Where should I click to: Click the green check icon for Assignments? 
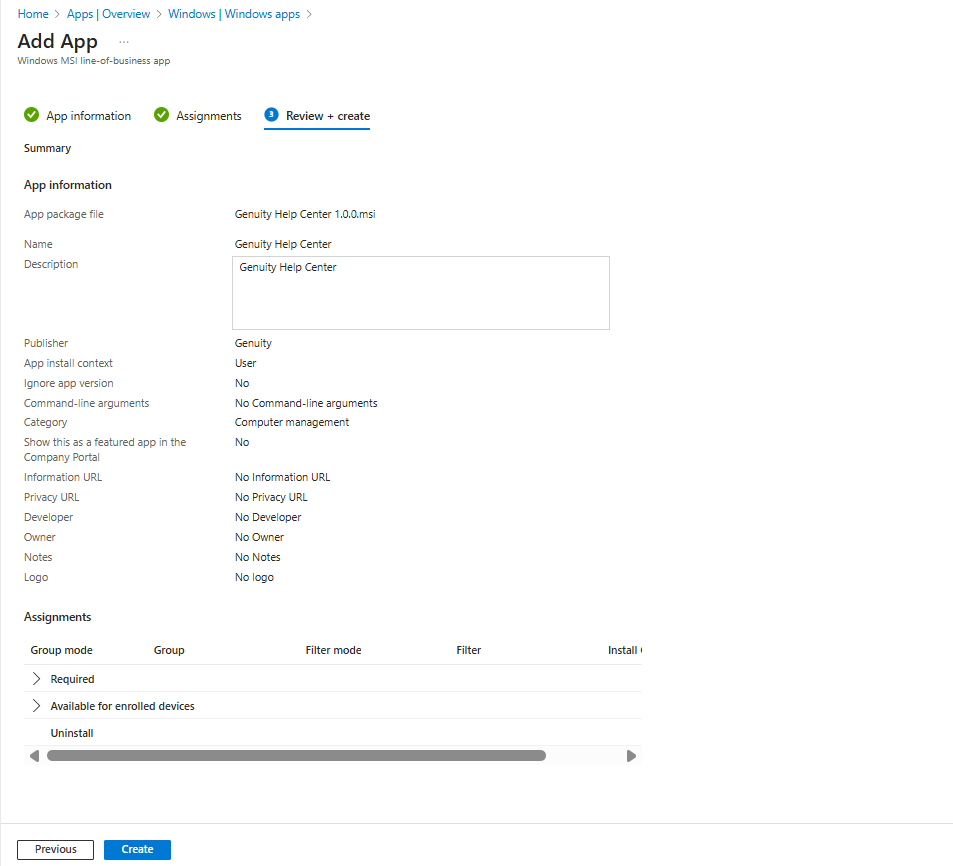point(161,115)
